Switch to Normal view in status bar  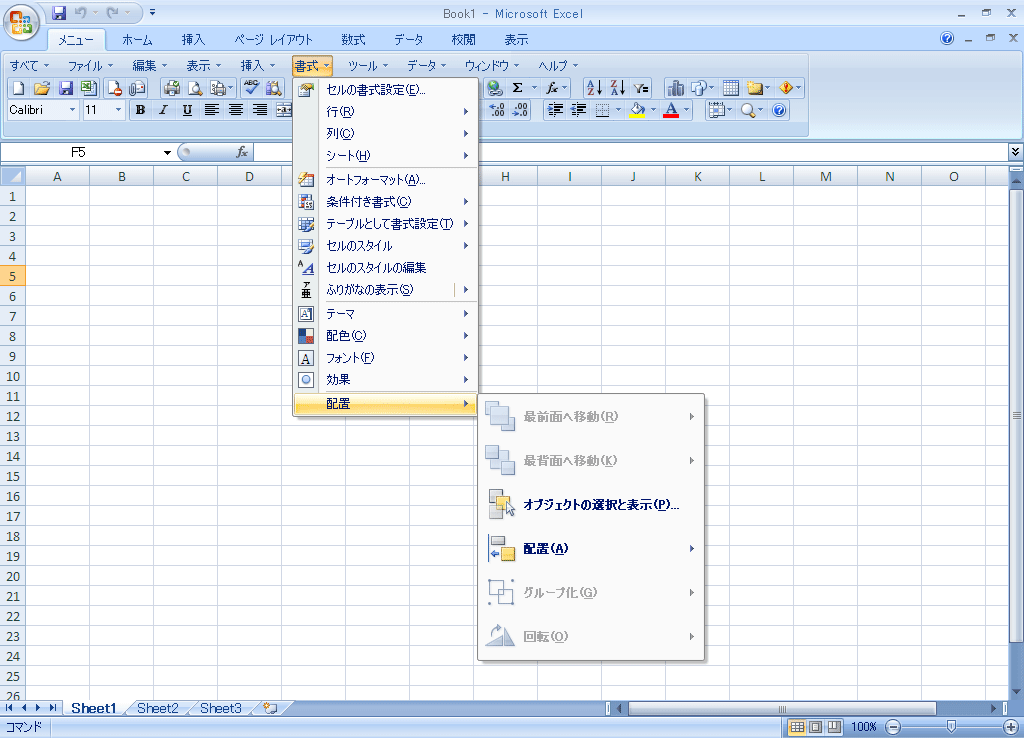pos(797,727)
